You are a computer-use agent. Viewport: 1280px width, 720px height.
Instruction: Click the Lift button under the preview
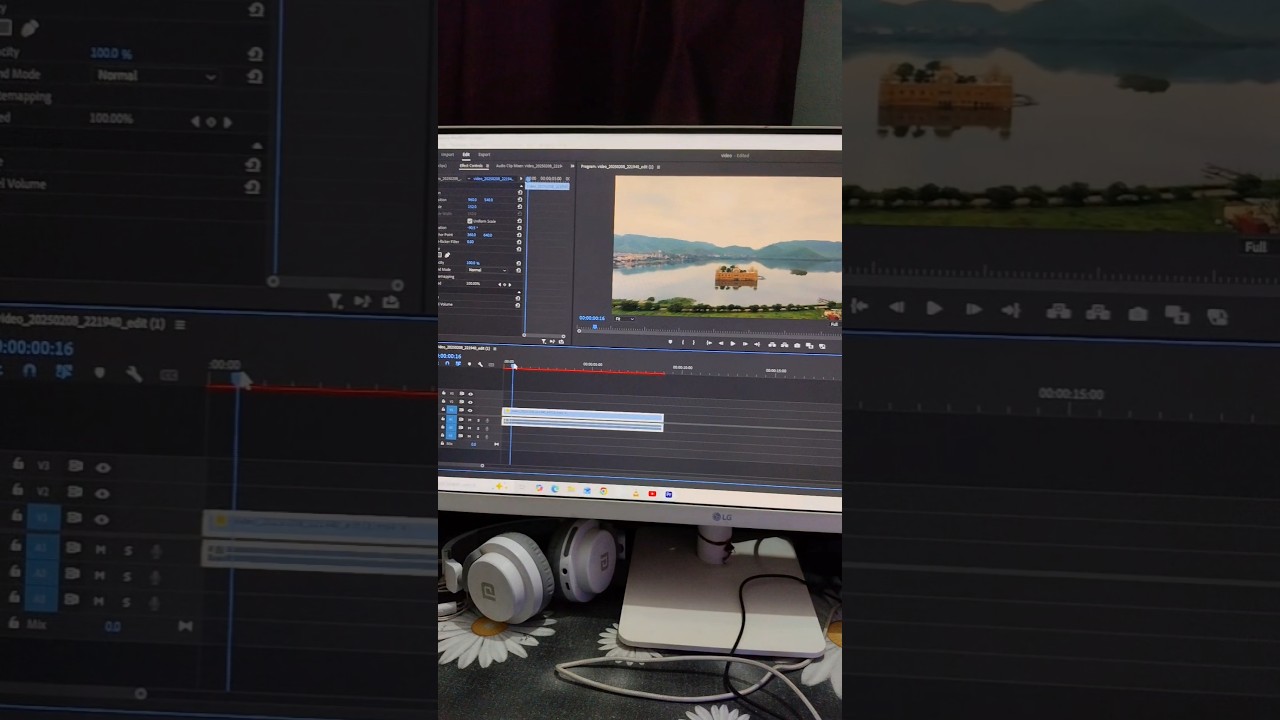[x=772, y=344]
